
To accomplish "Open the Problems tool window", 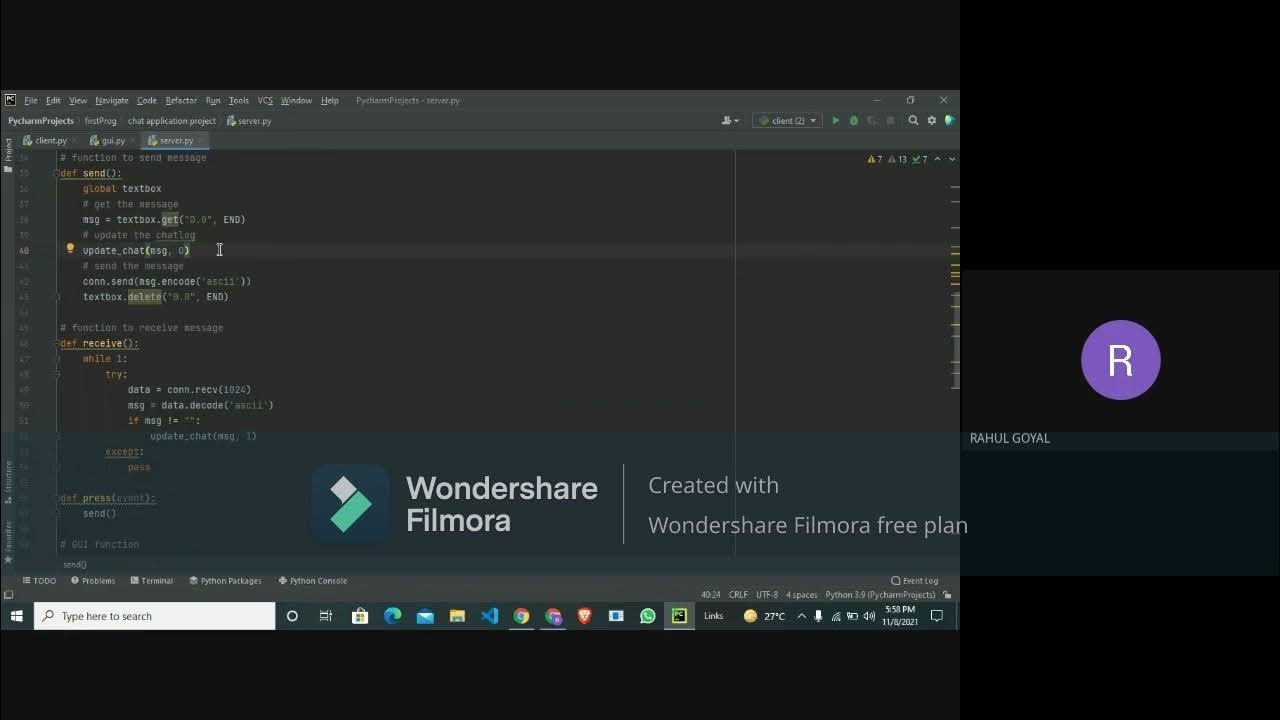I will [x=93, y=581].
